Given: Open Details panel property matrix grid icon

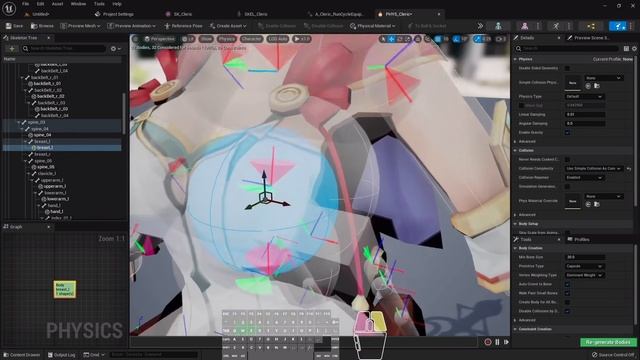Looking at the screenshot, I should pos(626,49).
